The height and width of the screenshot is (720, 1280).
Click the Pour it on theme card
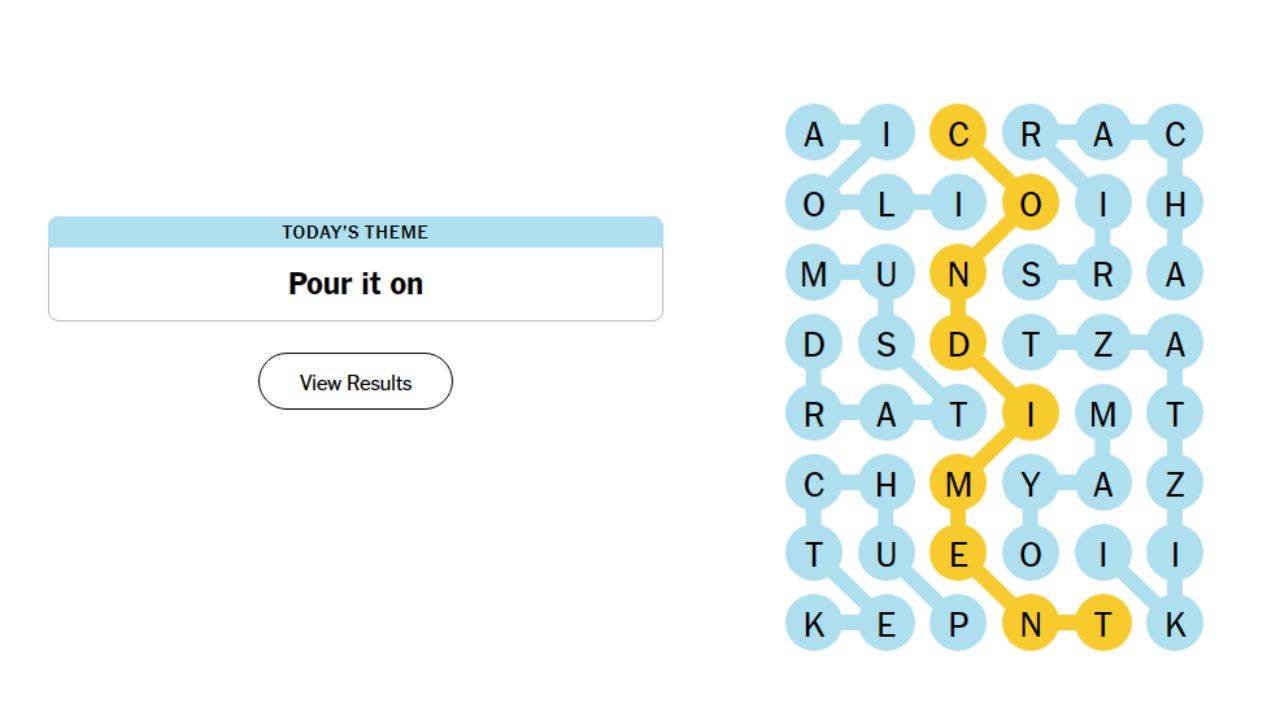355,283
